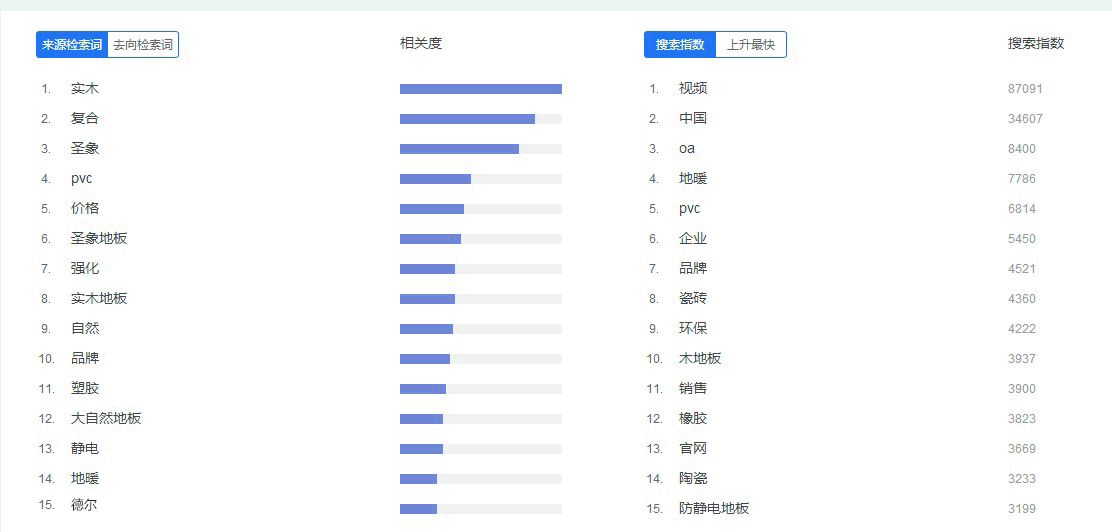Open the keyword 强化
The width and height of the screenshot is (1112, 532).
(85, 269)
